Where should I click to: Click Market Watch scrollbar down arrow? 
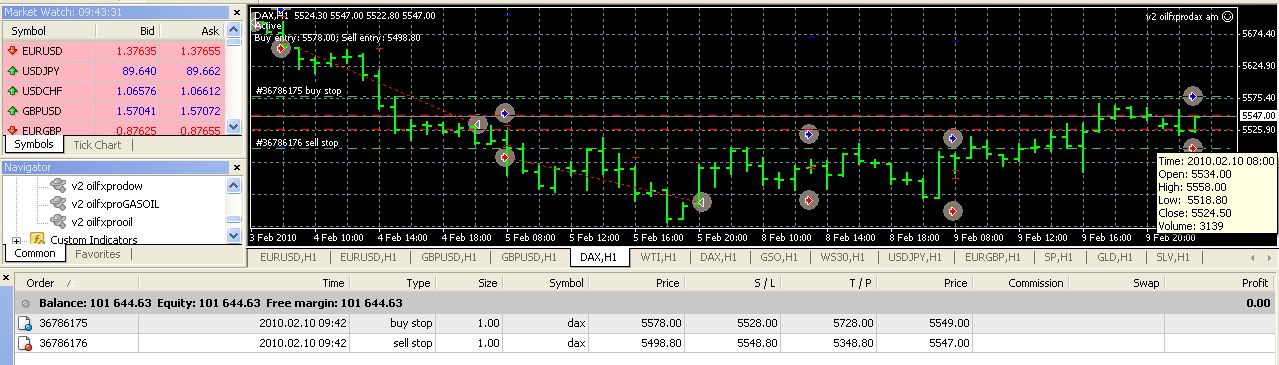click(234, 127)
